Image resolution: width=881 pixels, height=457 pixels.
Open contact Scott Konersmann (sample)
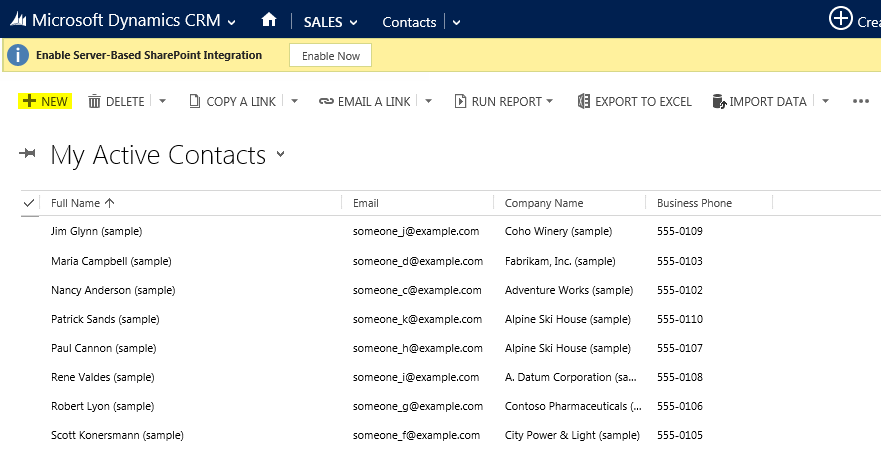coord(117,435)
